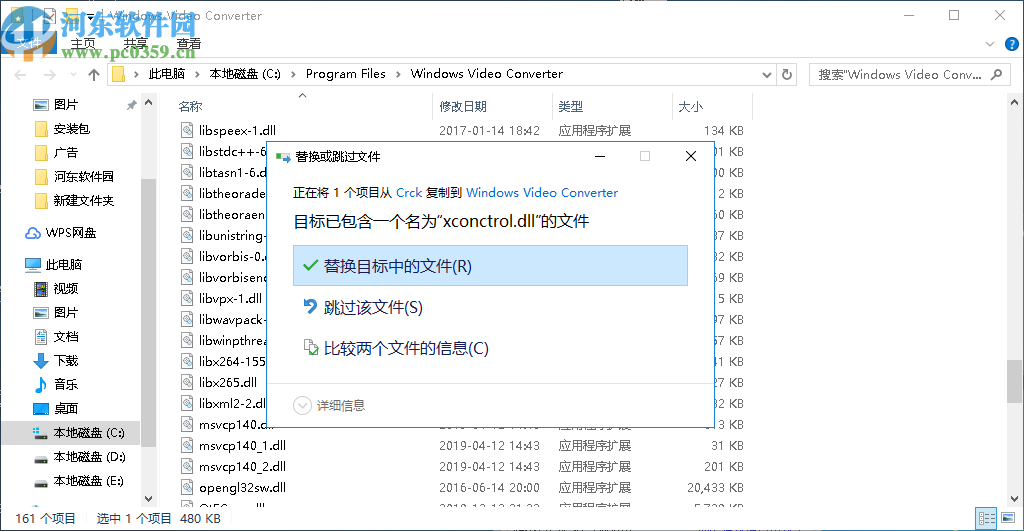Select 此电脑 in navigation pane
This screenshot has width=1024, height=531.
point(63,265)
